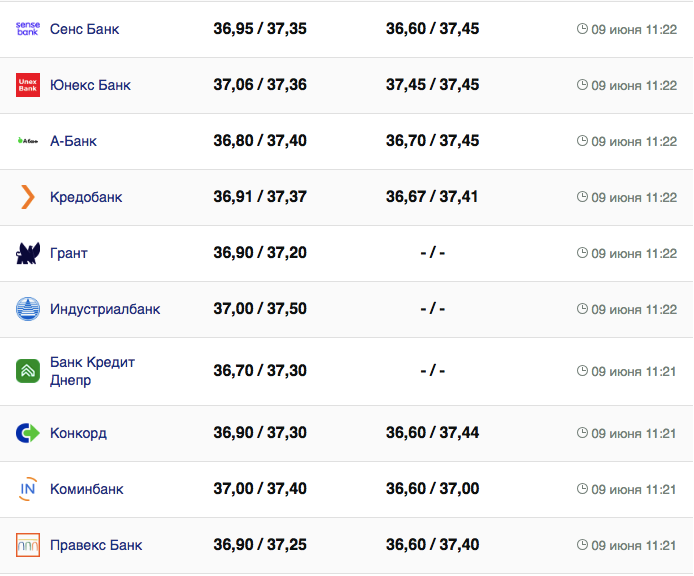Click the Грант bank logo icon
The width and height of the screenshot is (694, 576).
pyautogui.click(x=28, y=253)
